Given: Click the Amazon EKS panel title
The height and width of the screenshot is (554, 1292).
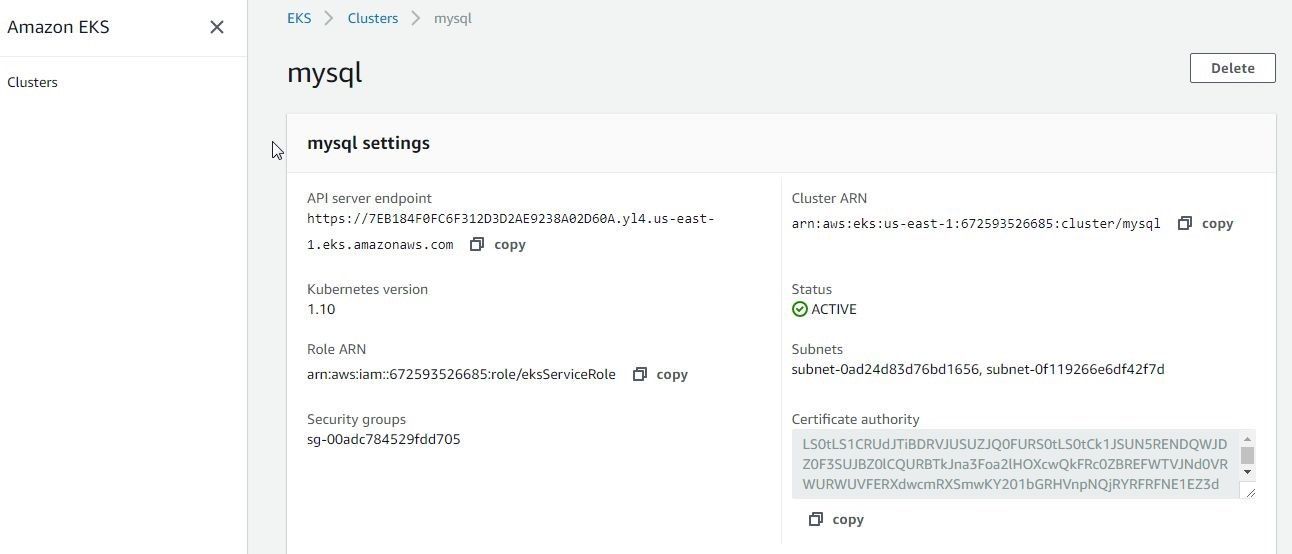Looking at the screenshot, I should [58, 27].
